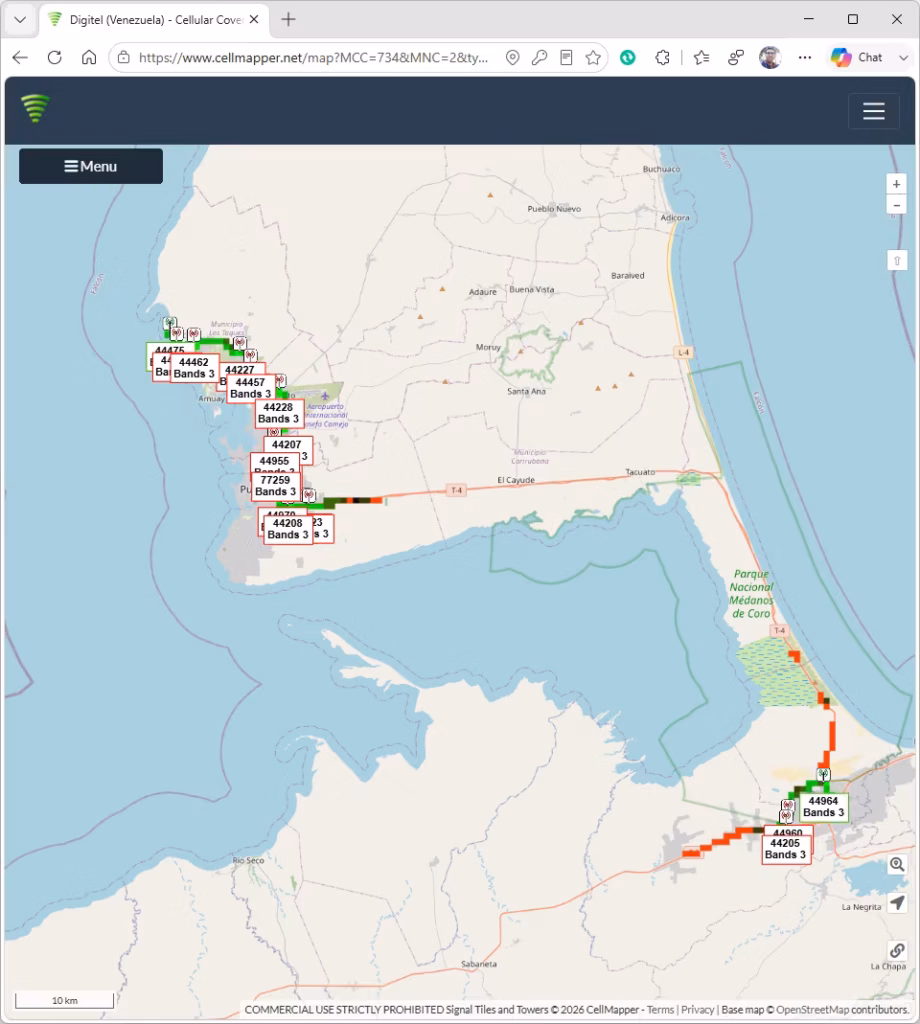This screenshot has height=1024, width=920.
Task: Click the CellMapper green signal logo
Action: (35, 108)
